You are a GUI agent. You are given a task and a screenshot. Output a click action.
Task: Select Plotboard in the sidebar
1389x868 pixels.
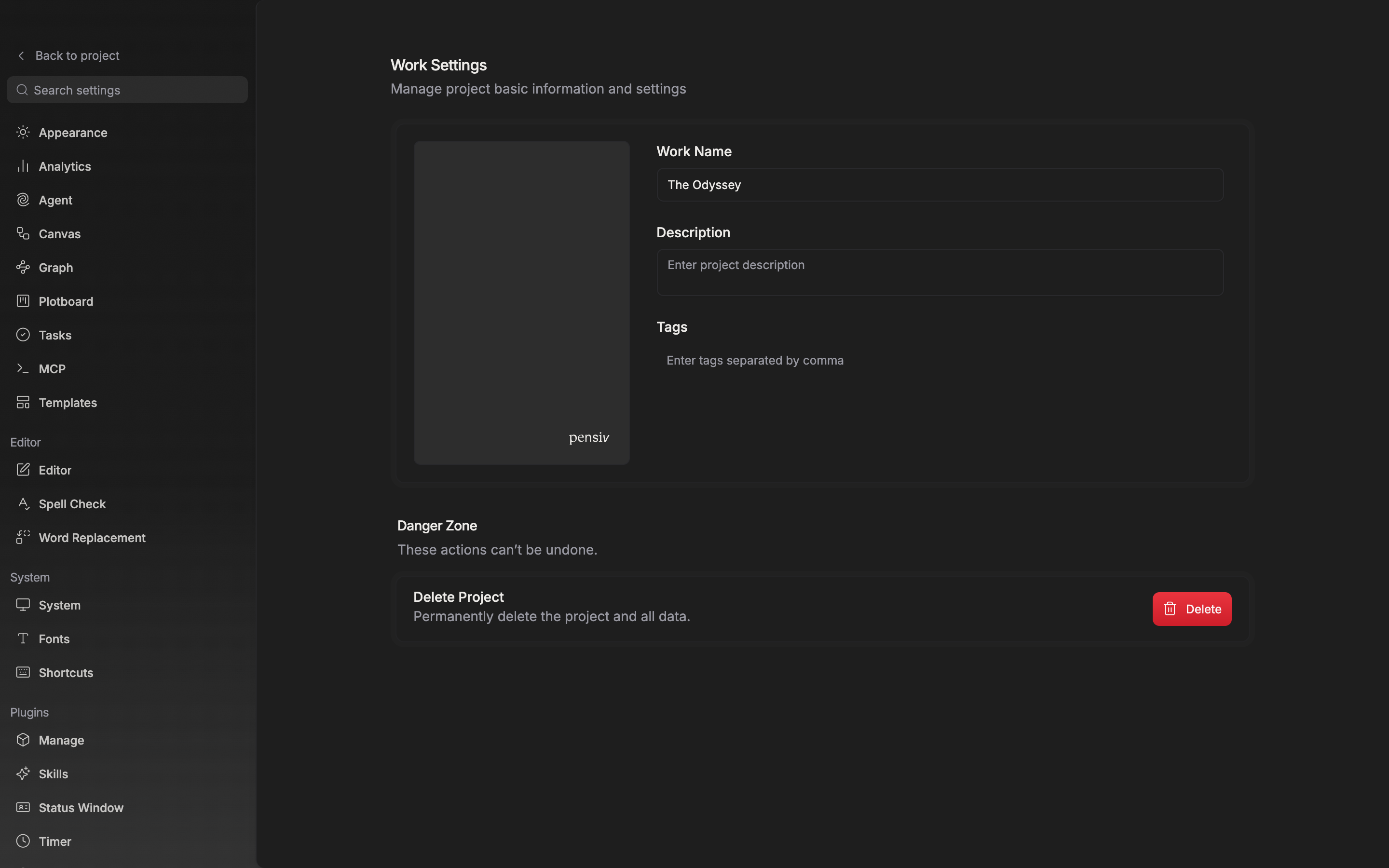click(127, 301)
